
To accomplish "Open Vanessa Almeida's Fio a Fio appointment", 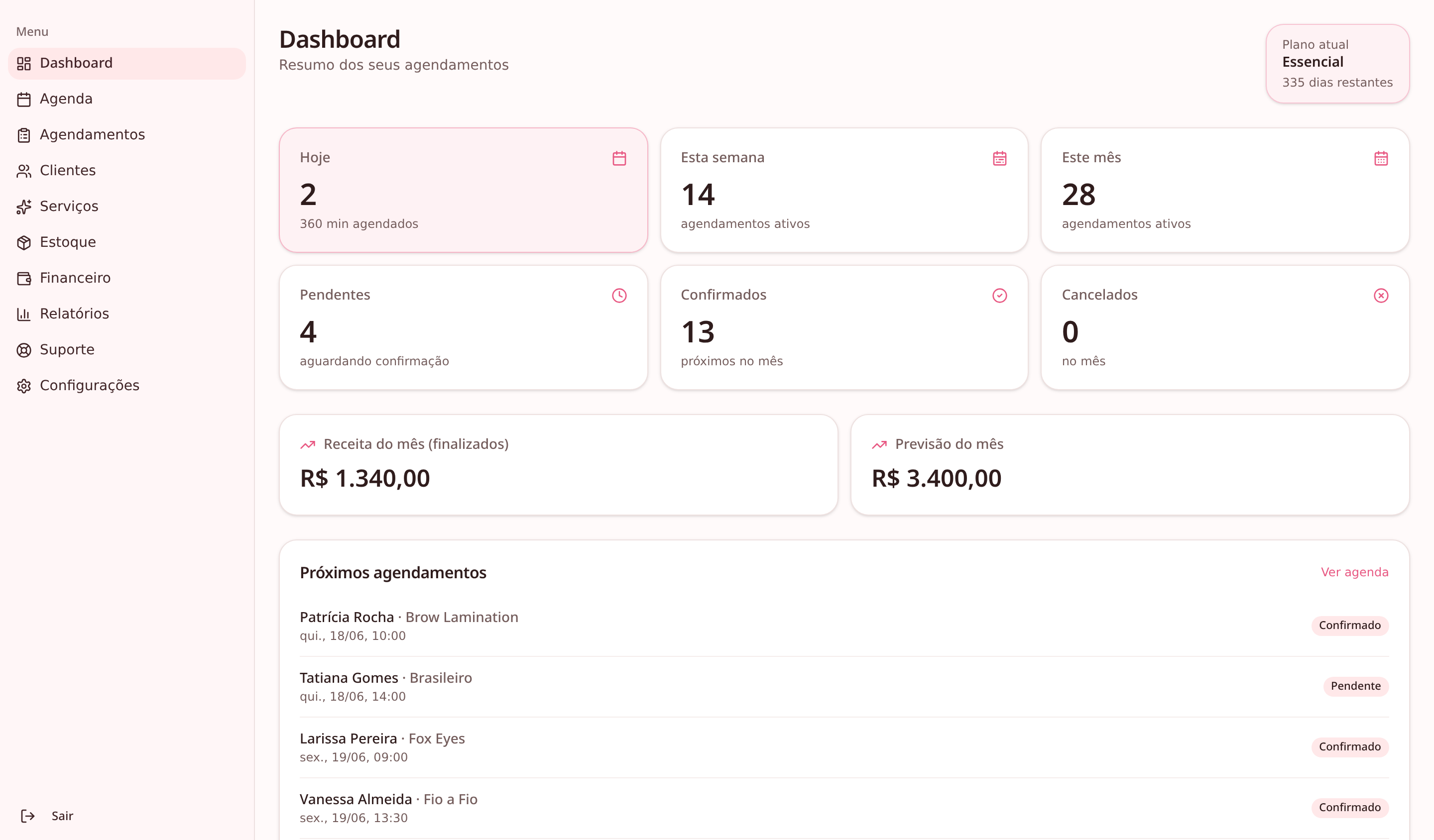I will [844, 808].
